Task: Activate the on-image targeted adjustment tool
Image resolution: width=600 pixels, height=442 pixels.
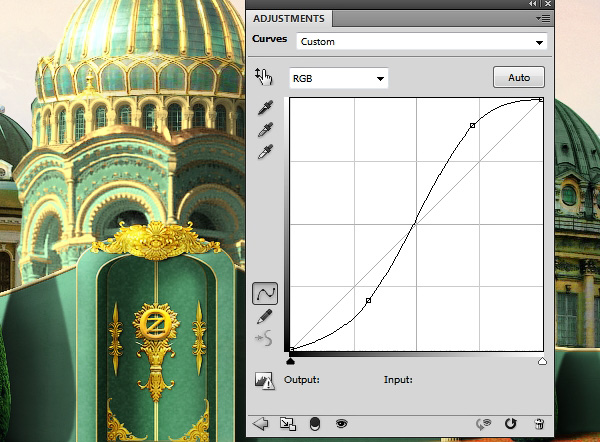Action: 265,78
